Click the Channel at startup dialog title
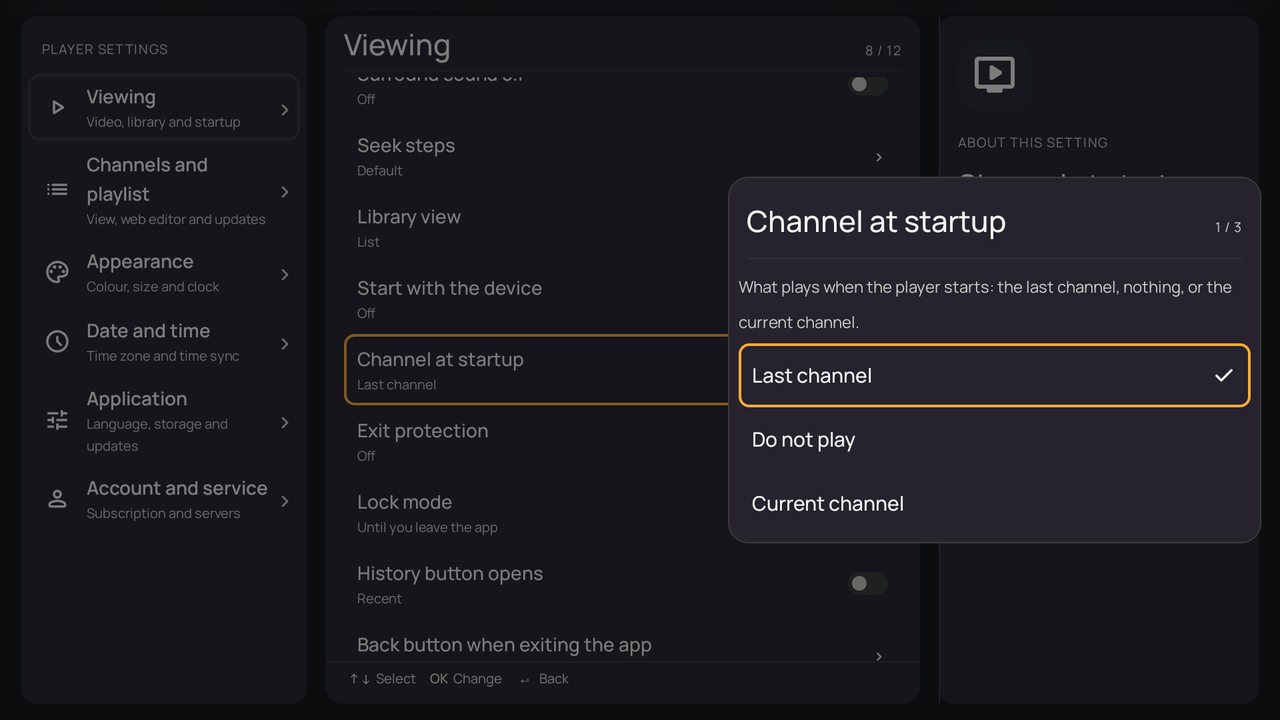 point(876,222)
